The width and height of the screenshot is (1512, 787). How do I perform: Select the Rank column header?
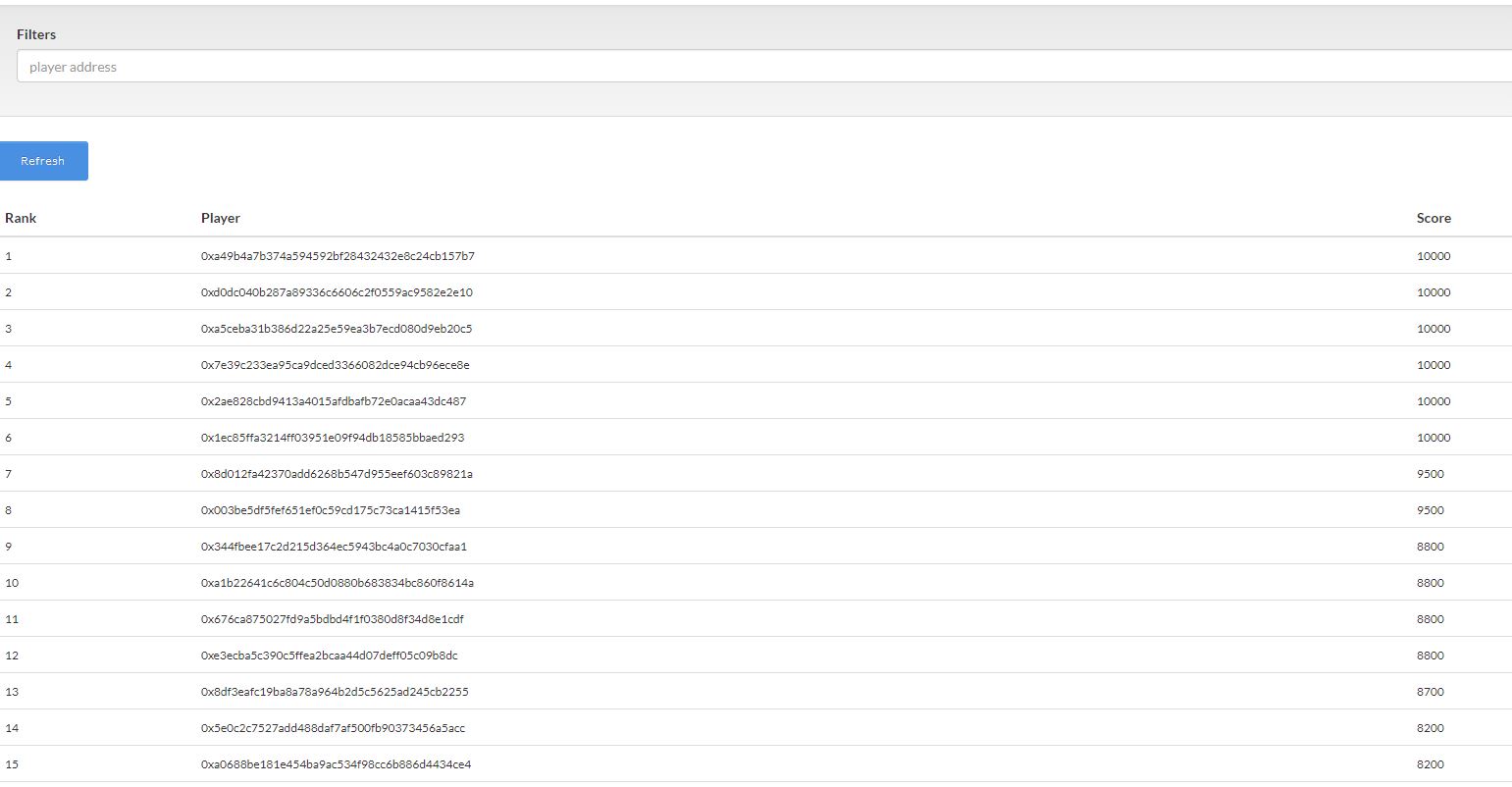tap(21, 218)
